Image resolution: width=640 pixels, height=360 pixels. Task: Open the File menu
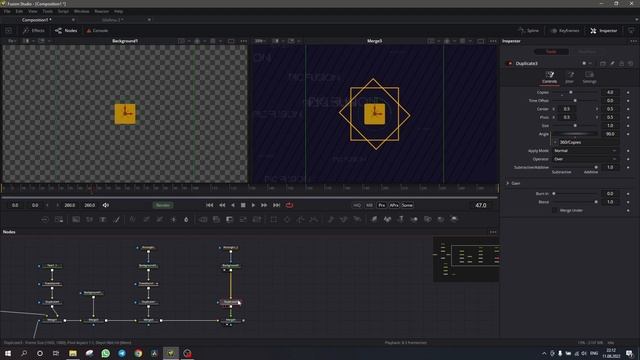click(7, 11)
